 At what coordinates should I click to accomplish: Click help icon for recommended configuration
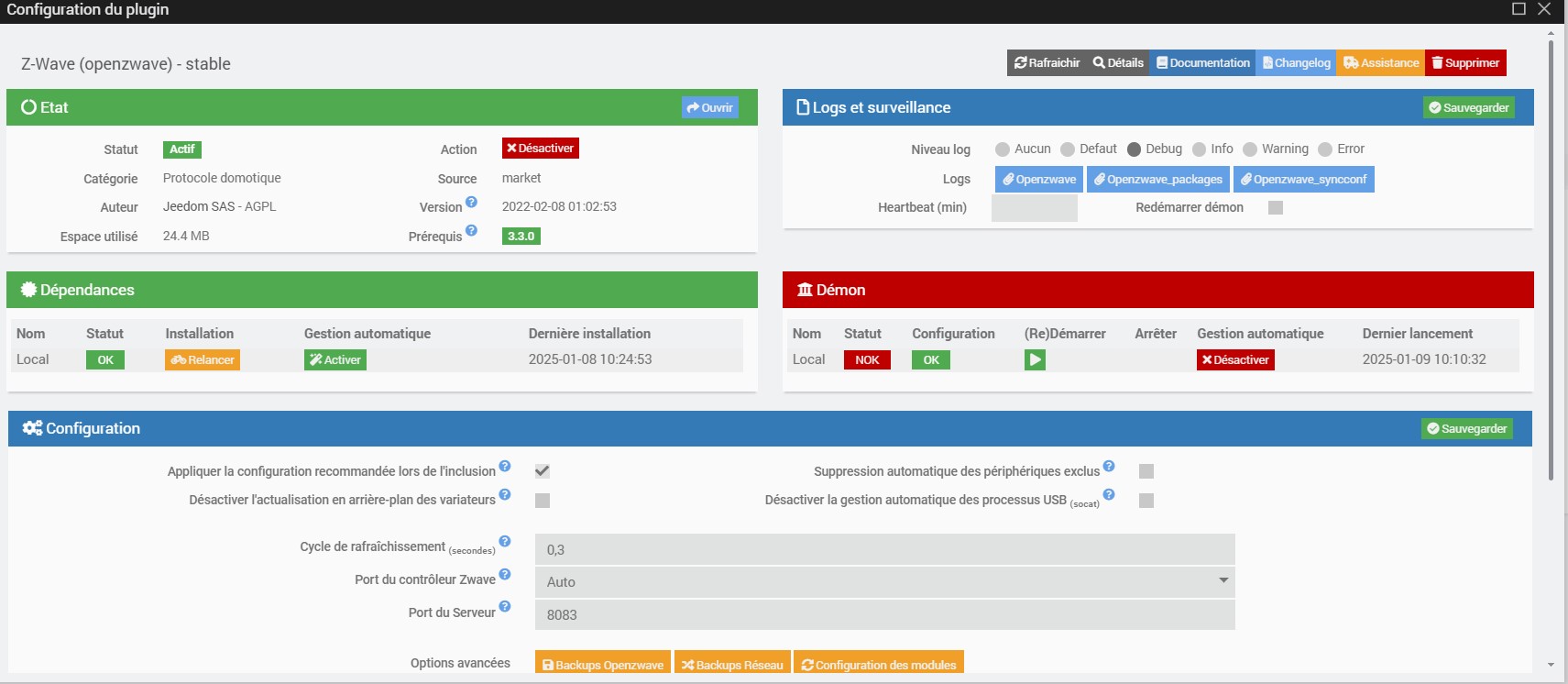tap(505, 466)
